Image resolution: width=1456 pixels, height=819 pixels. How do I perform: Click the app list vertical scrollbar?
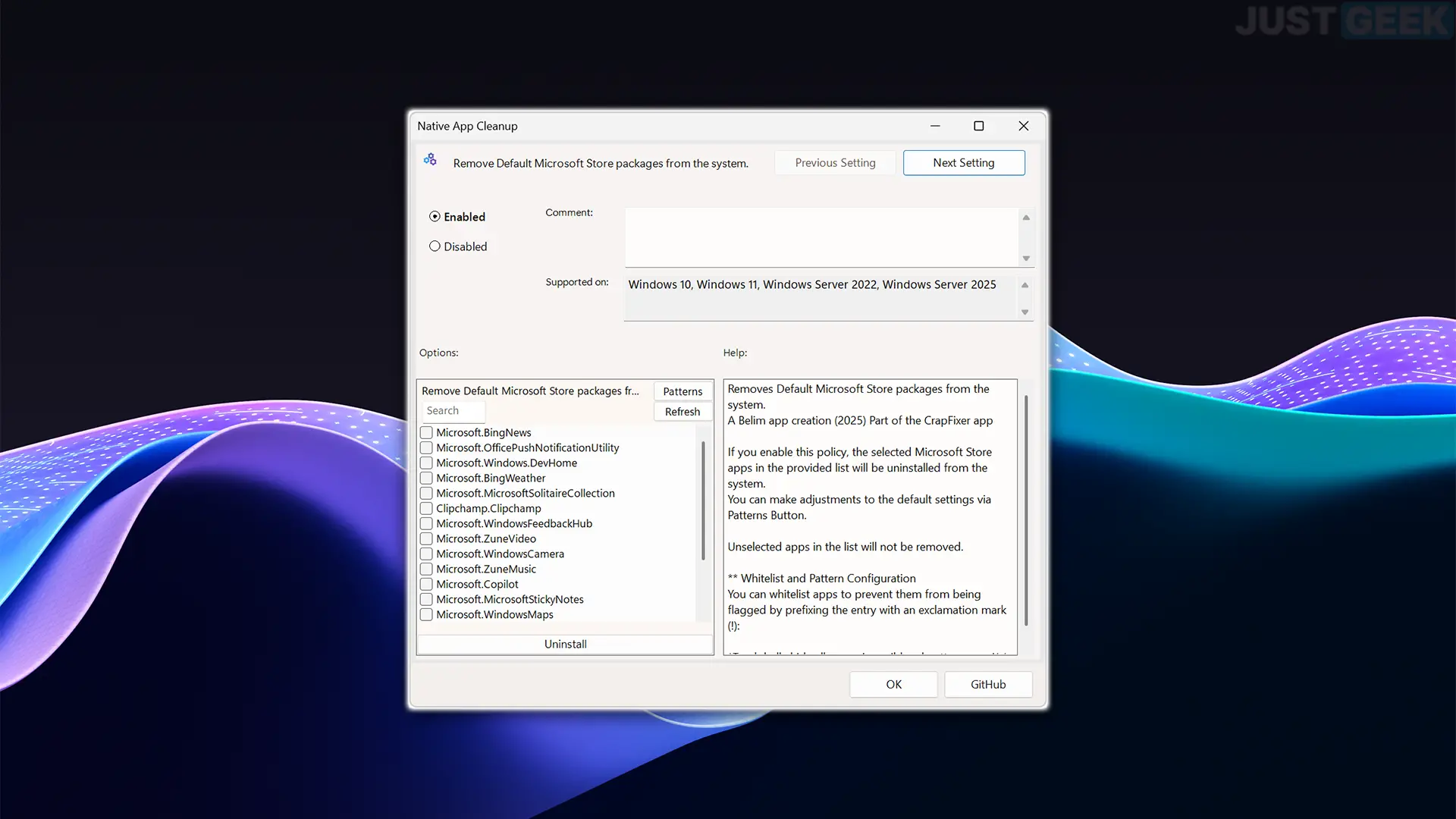click(704, 500)
